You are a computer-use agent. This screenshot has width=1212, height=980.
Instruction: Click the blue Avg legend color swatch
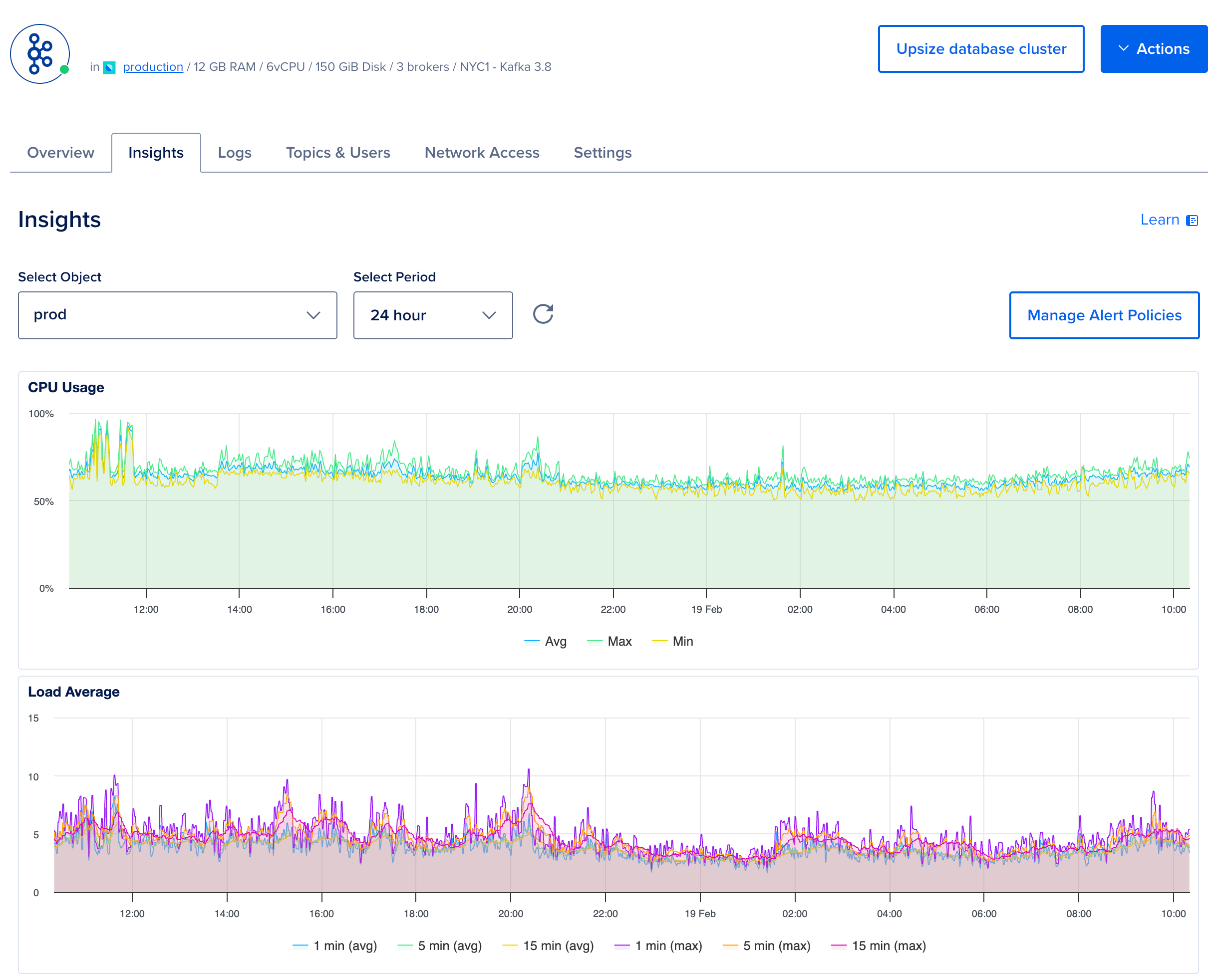pos(532,641)
